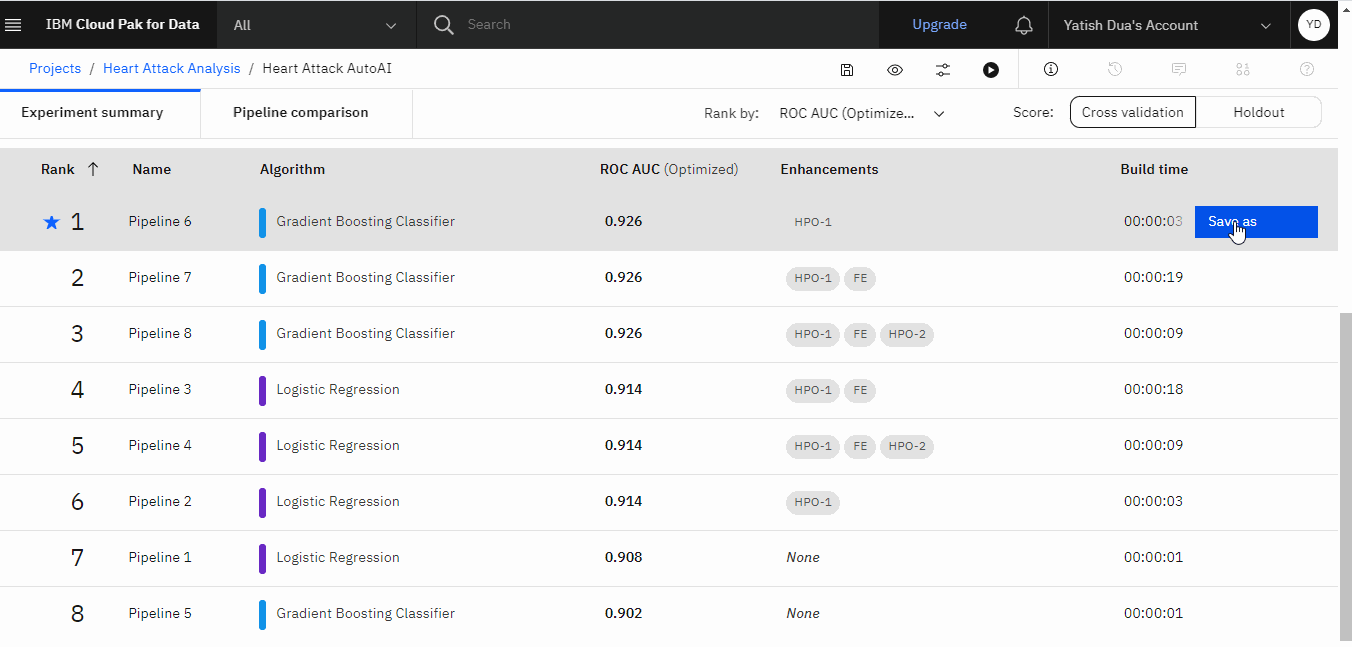This screenshot has height=647, width=1352.
Task: Select Pipeline 5 name
Action: point(160,614)
